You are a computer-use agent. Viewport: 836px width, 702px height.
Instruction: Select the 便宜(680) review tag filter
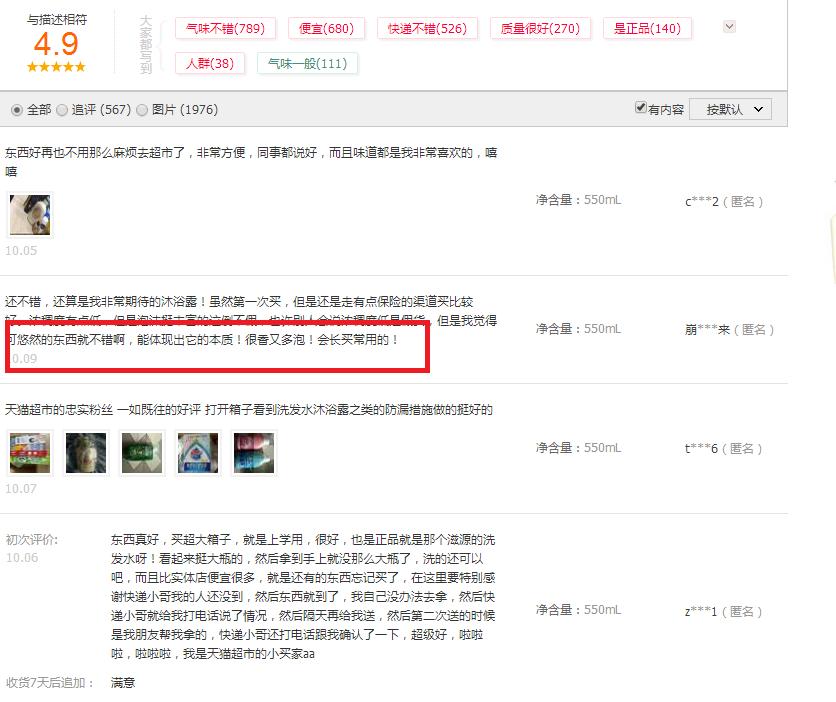point(326,28)
